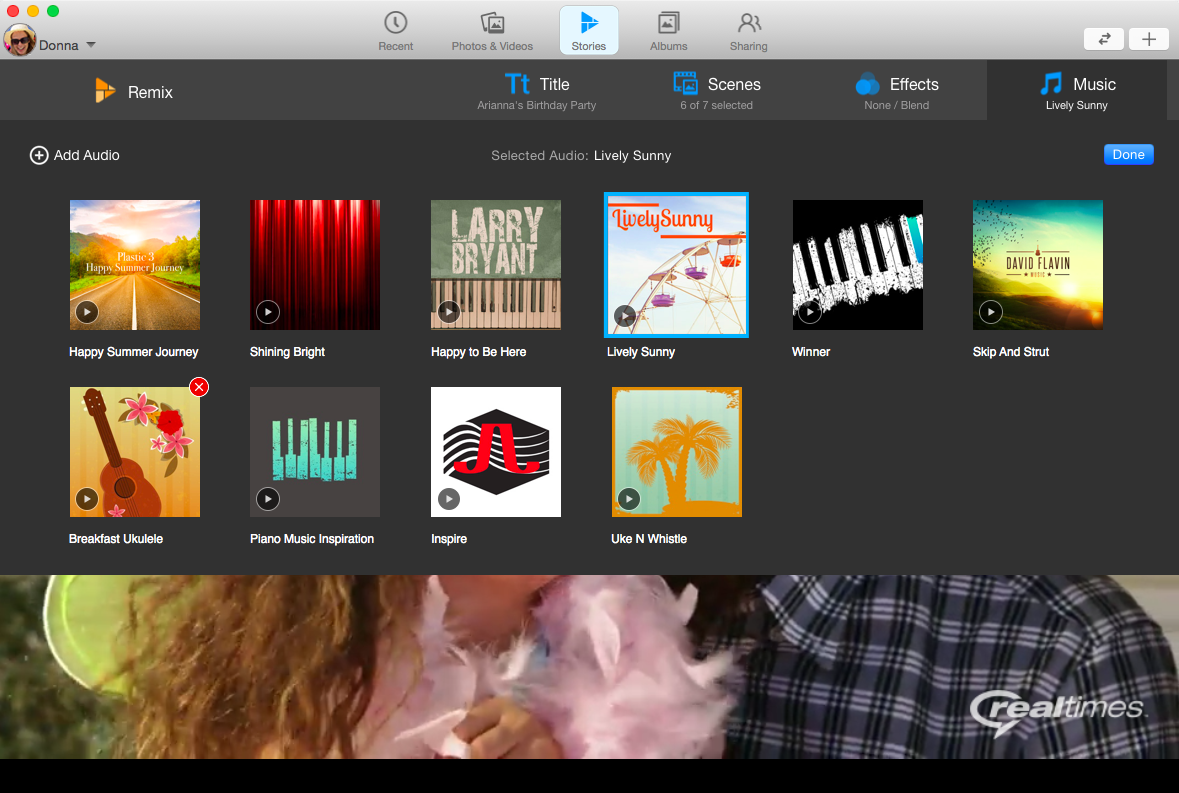
Task: Click the sync arrows button
Action: 1104,39
